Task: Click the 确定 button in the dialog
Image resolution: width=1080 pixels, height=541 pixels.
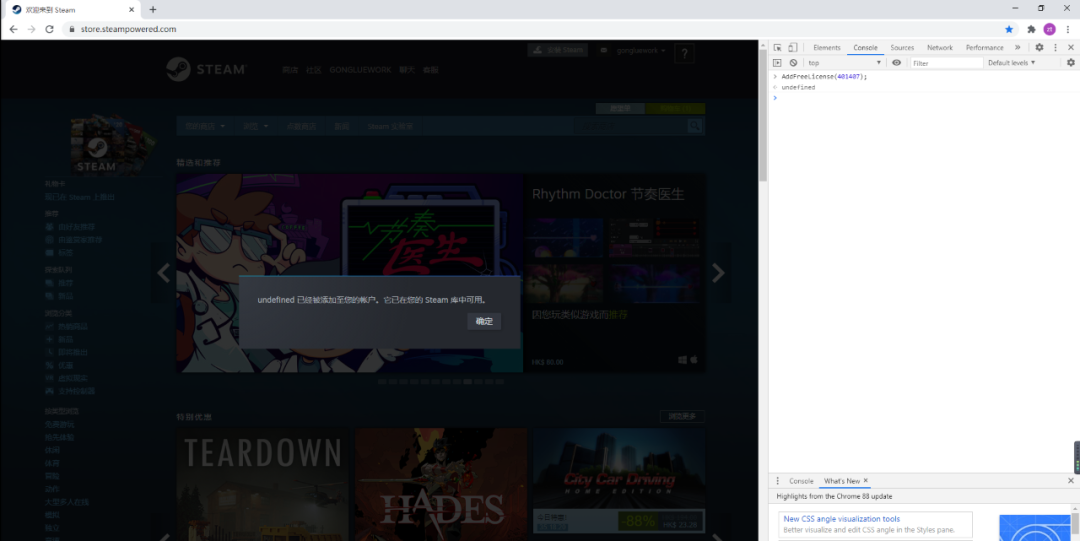Action: (x=484, y=321)
